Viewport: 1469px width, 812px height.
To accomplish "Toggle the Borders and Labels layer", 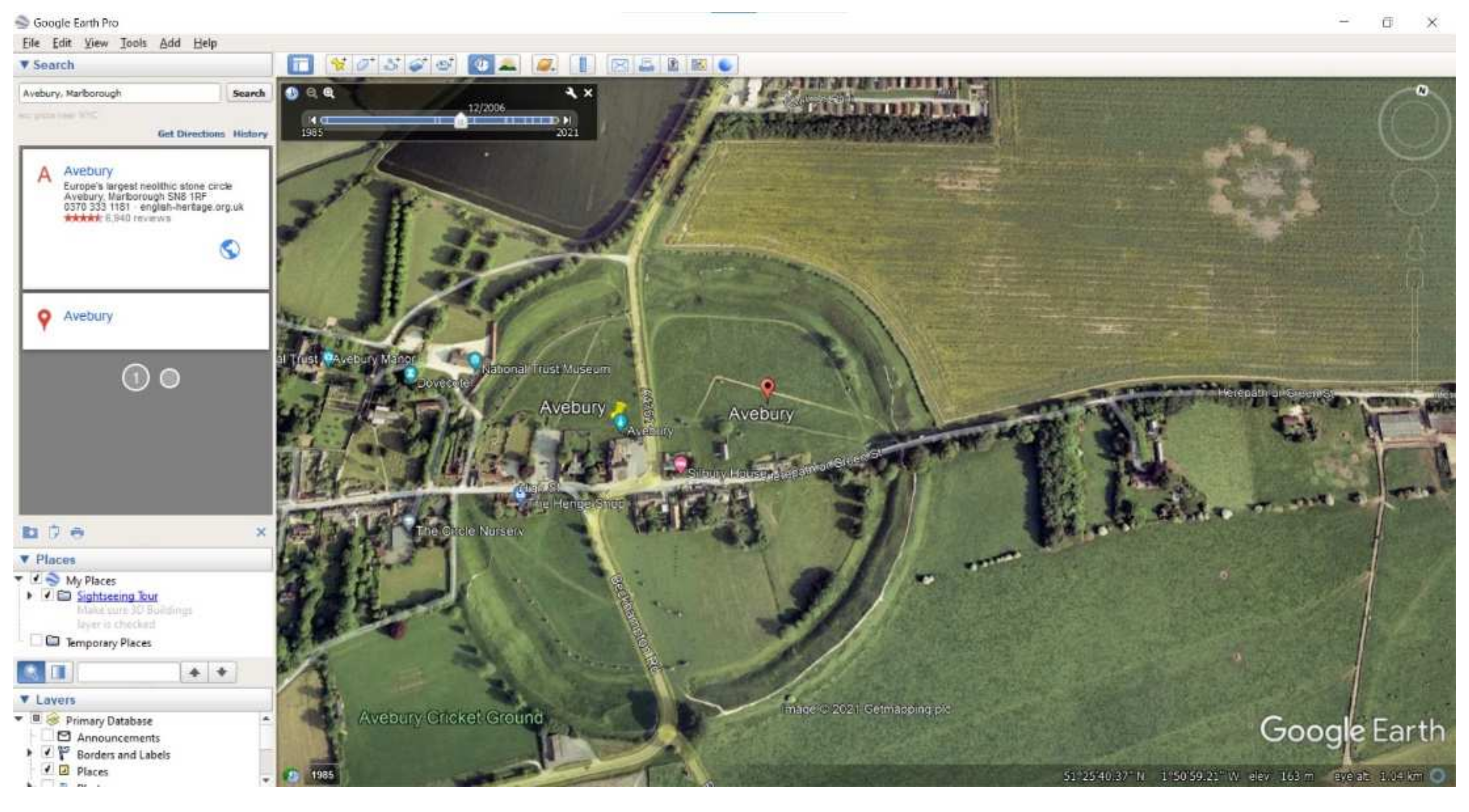I will (48, 753).
